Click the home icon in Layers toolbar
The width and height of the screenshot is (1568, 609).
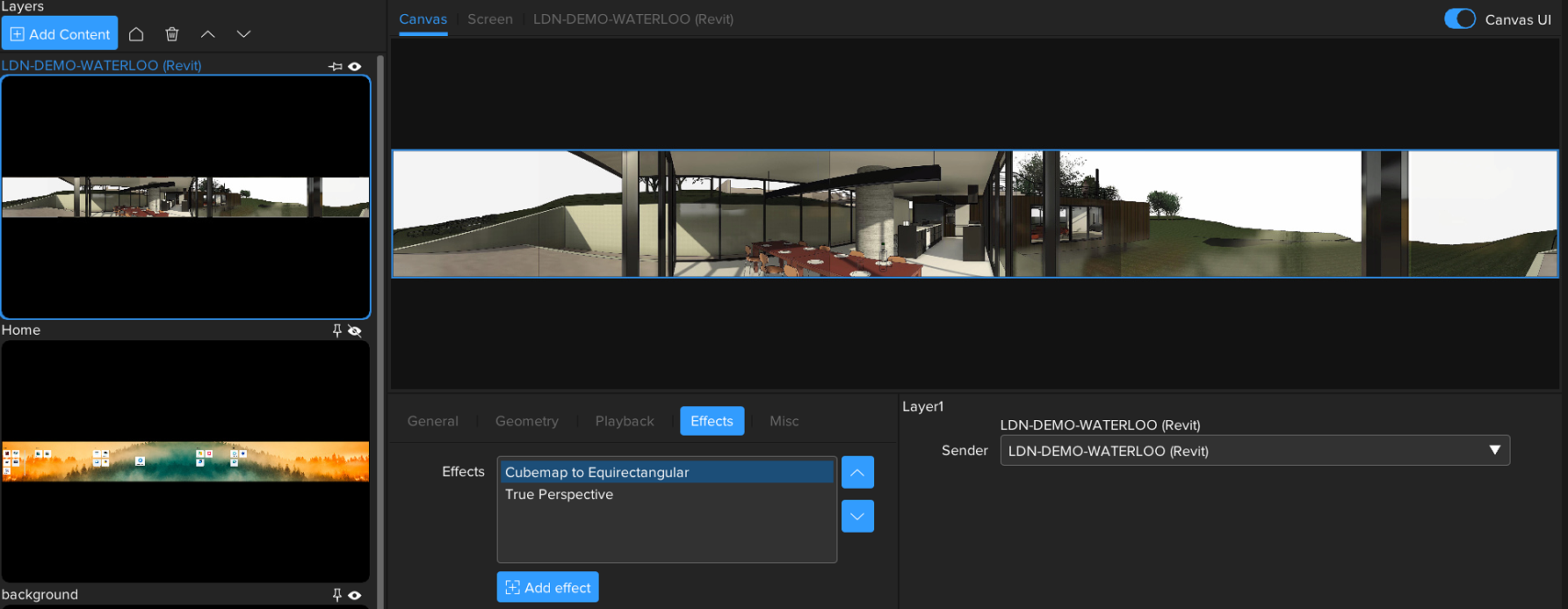pos(136,34)
